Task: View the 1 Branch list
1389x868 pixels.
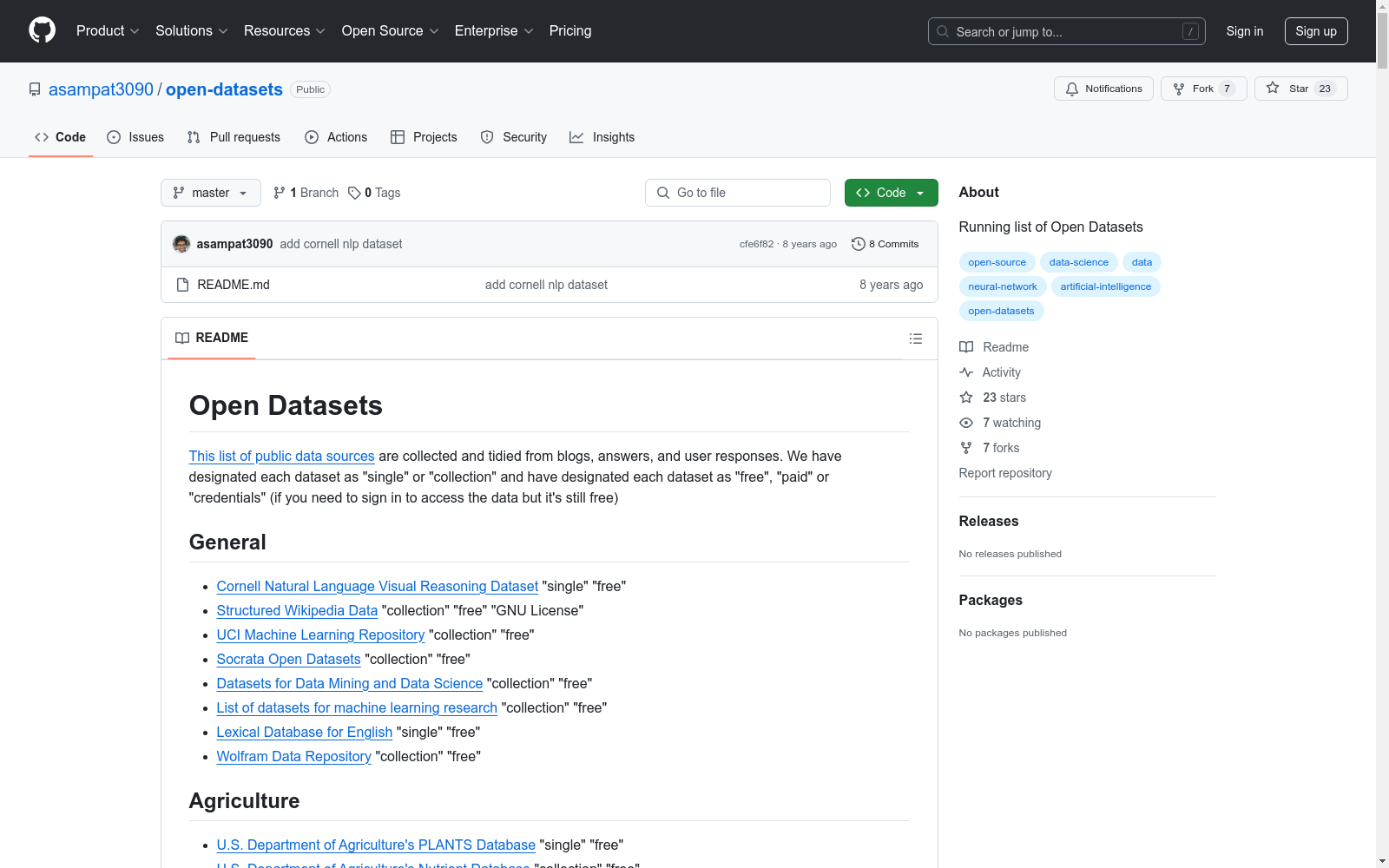Action: coord(306,193)
